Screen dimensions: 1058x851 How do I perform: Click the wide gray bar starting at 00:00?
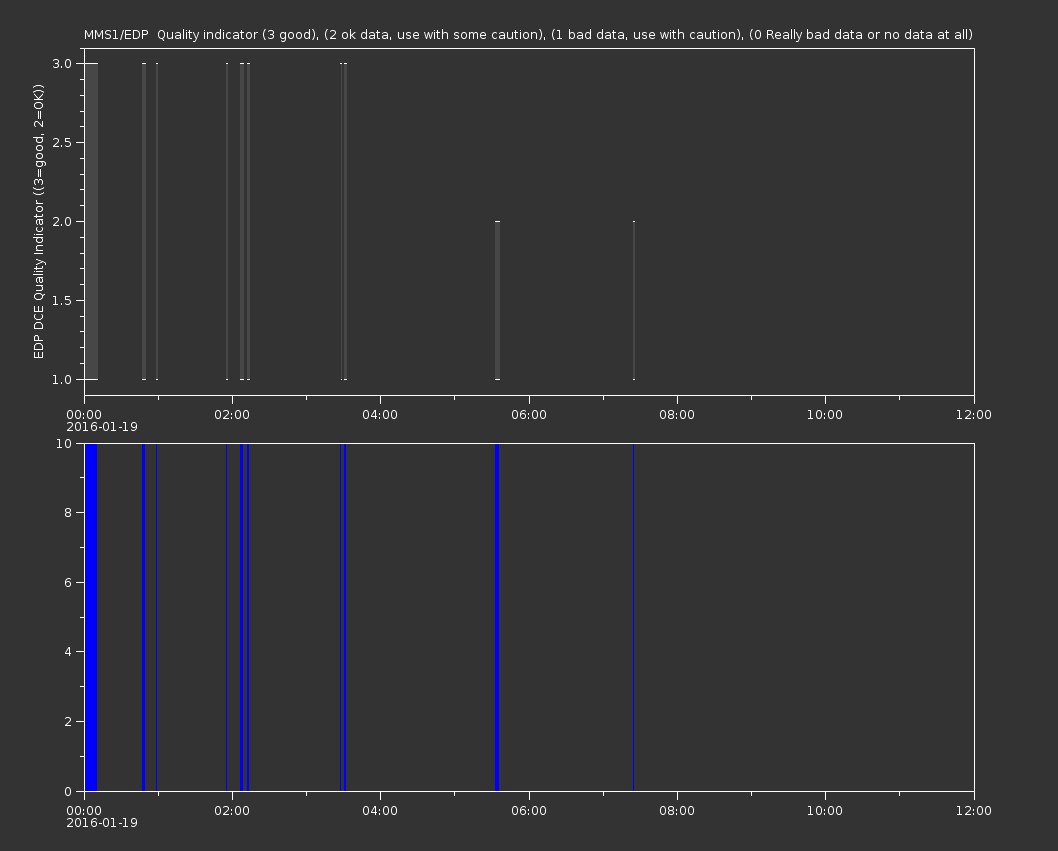pyautogui.click(x=91, y=221)
